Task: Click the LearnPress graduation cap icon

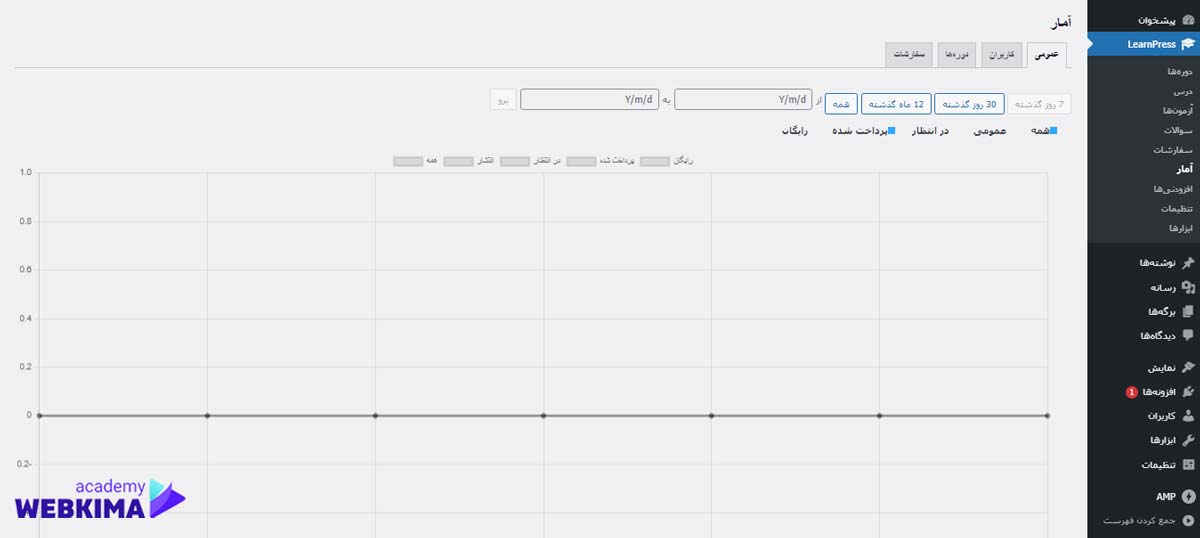Action: point(1187,44)
